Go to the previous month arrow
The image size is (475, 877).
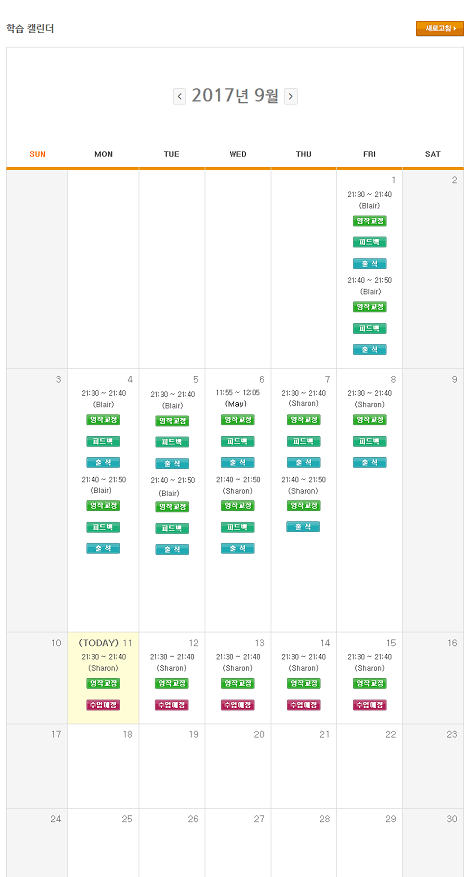180,97
